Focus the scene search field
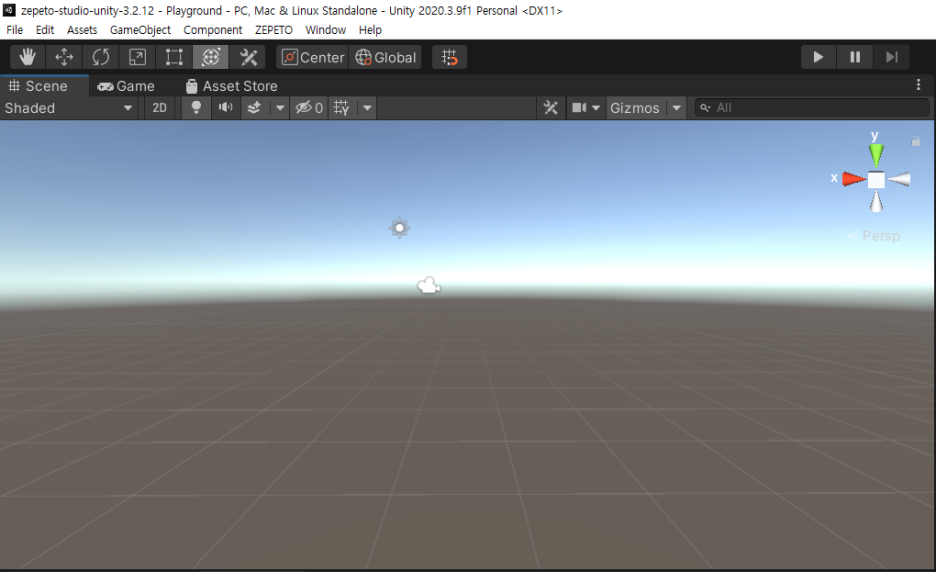 812,108
